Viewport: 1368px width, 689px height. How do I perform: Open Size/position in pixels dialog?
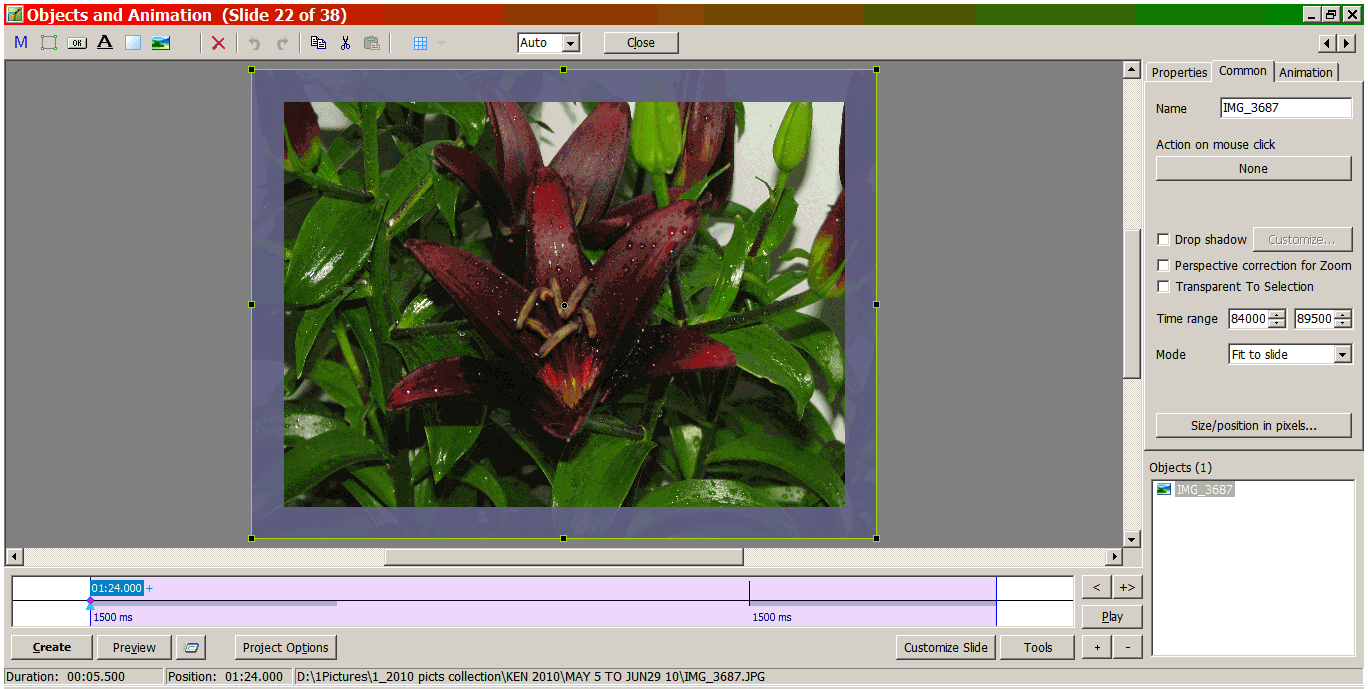(x=1253, y=426)
